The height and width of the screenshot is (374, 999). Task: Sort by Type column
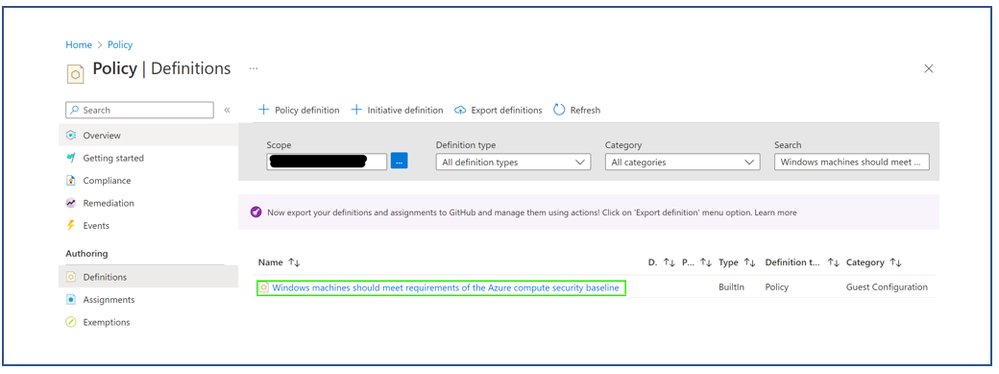tap(737, 263)
